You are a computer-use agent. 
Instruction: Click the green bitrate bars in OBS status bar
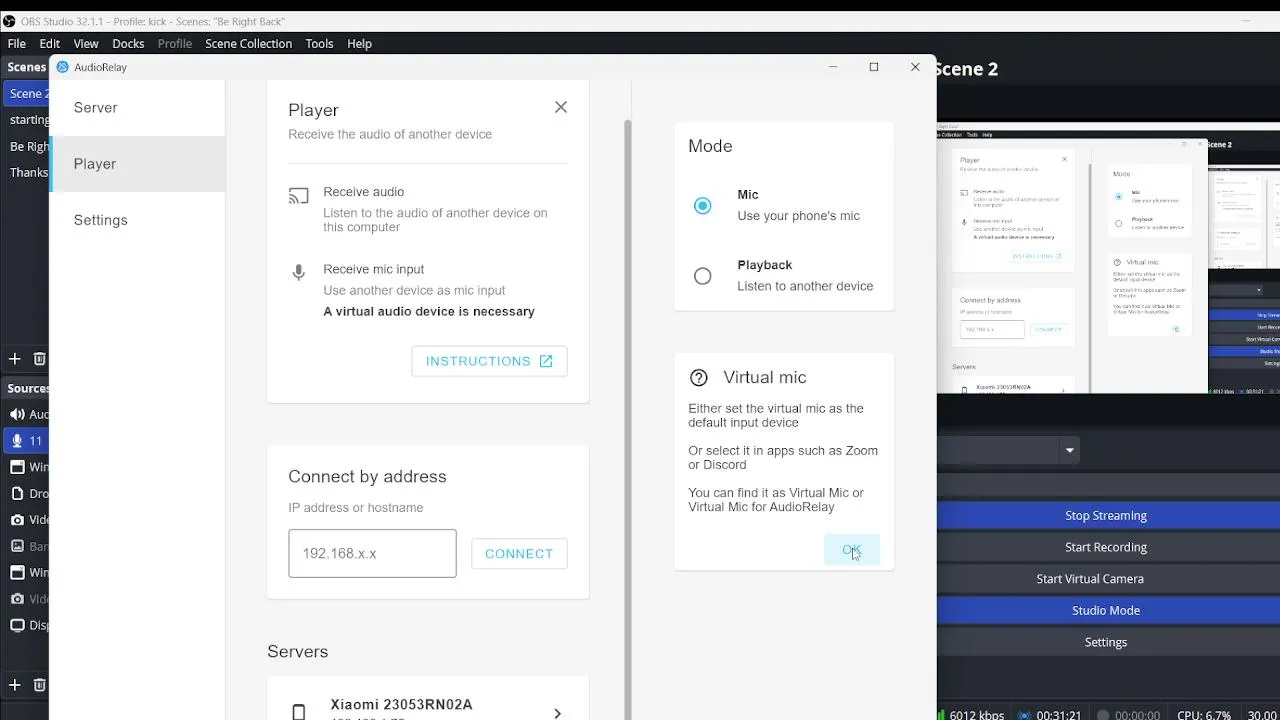point(942,715)
